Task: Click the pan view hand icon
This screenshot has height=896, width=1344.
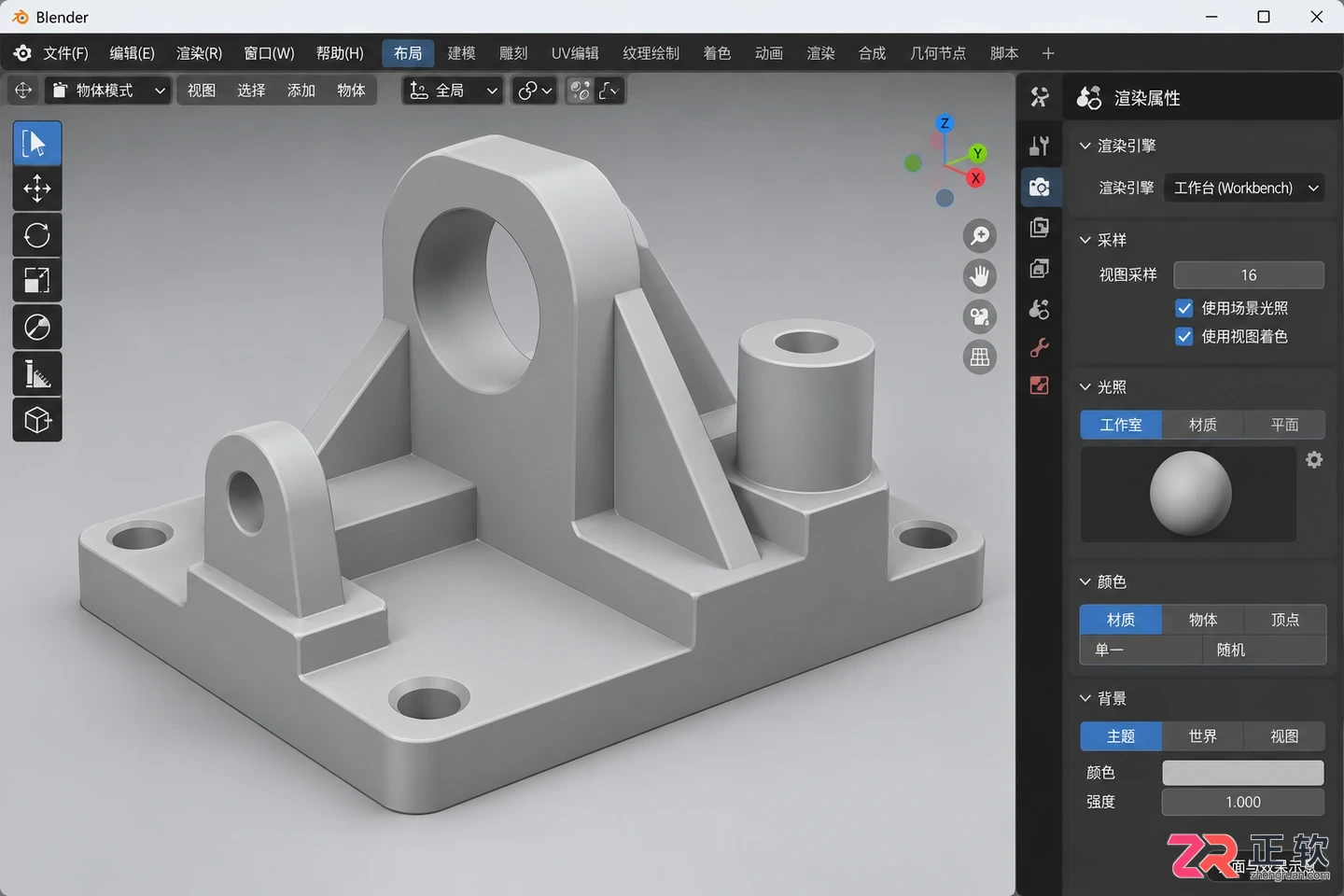Action: pos(980,276)
